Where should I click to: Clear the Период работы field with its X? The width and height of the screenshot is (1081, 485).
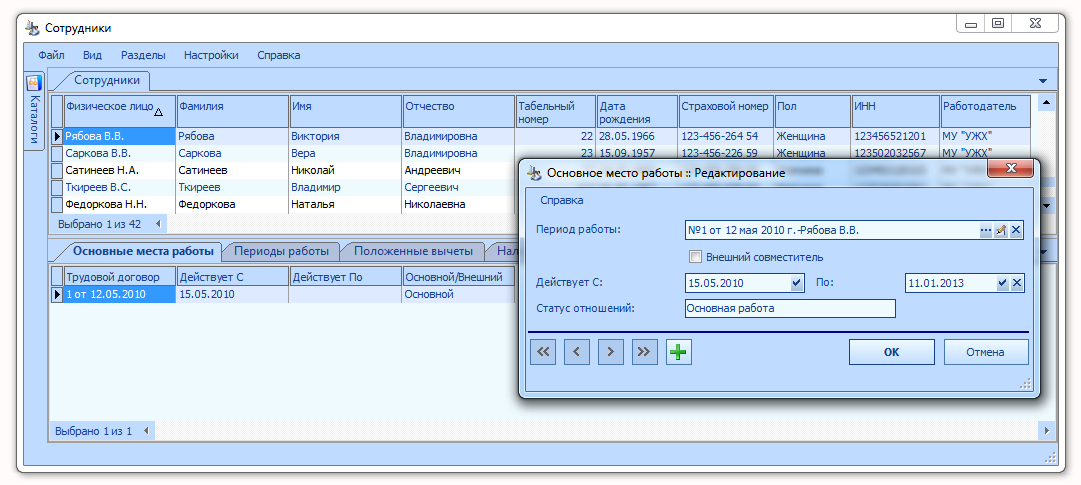[1016, 230]
